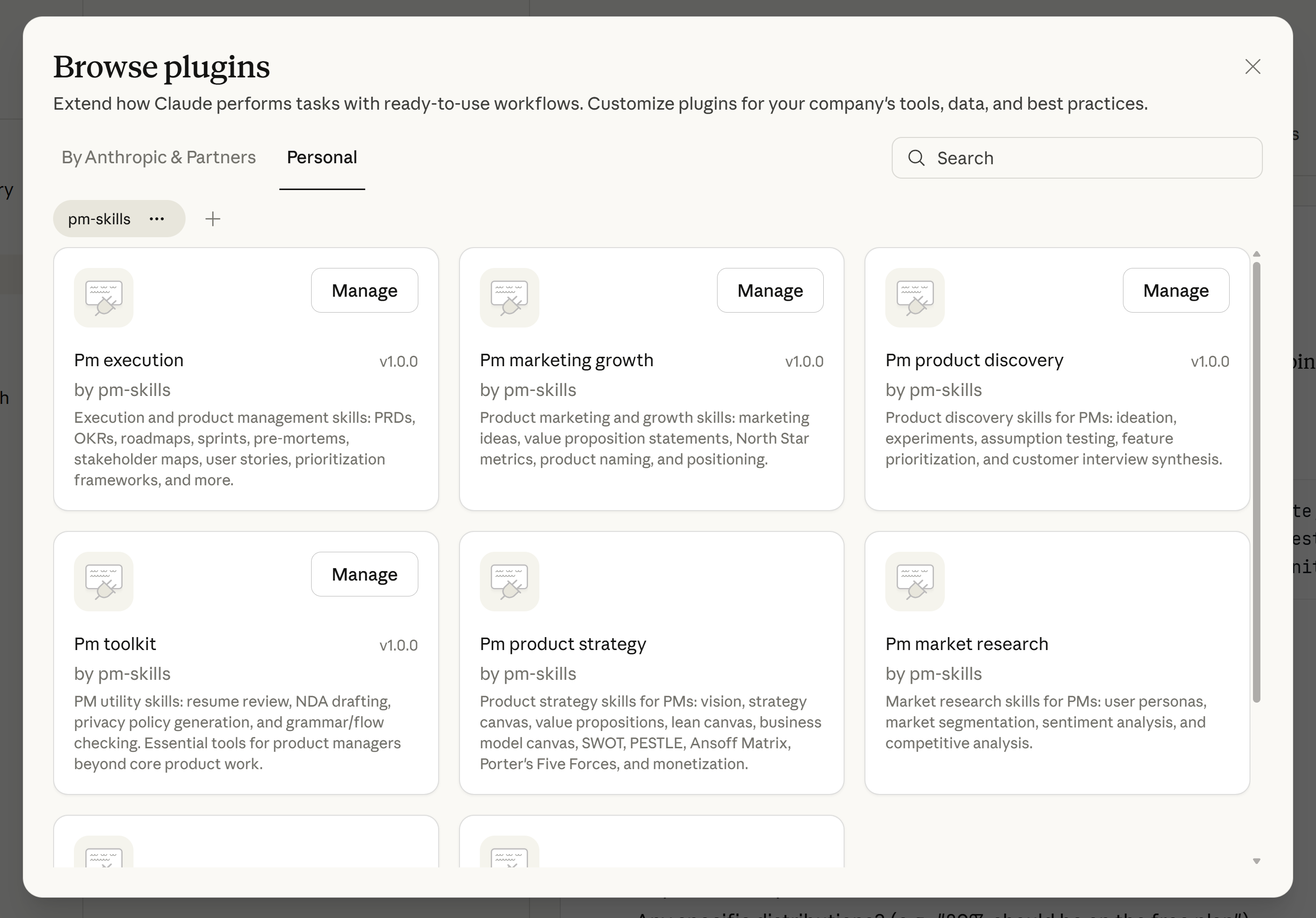Click the Pm marketing growth plugin icon
Image resolution: width=1316 pixels, height=918 pixels.
coord(509,297)
